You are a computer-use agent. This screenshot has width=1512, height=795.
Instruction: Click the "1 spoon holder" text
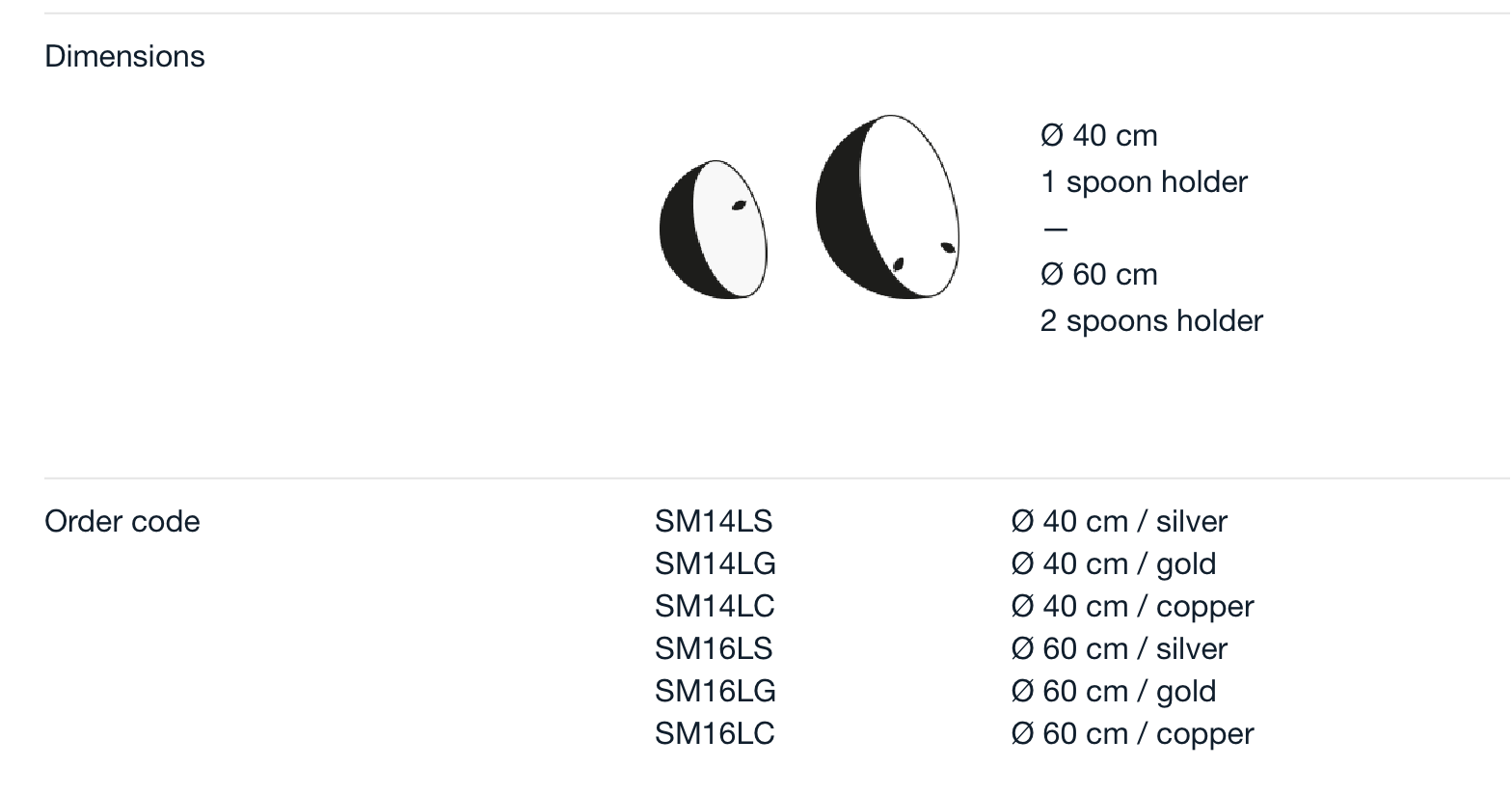[1145, 182]
